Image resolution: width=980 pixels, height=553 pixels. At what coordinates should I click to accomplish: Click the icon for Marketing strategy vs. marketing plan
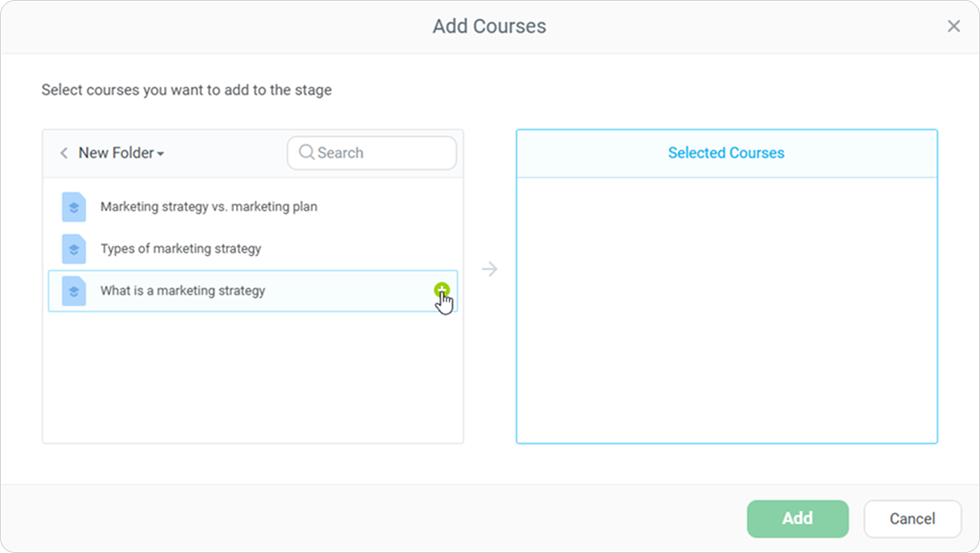point(74,207)
